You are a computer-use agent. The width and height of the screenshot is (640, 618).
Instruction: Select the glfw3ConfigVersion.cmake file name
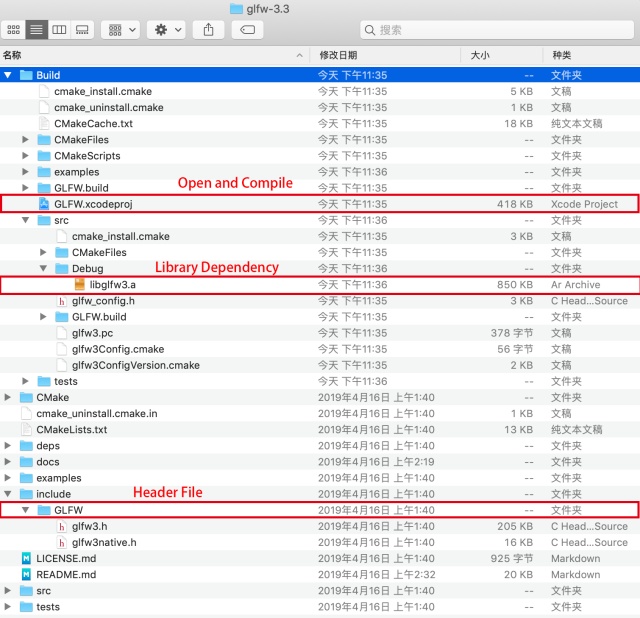tap(136, 365)
